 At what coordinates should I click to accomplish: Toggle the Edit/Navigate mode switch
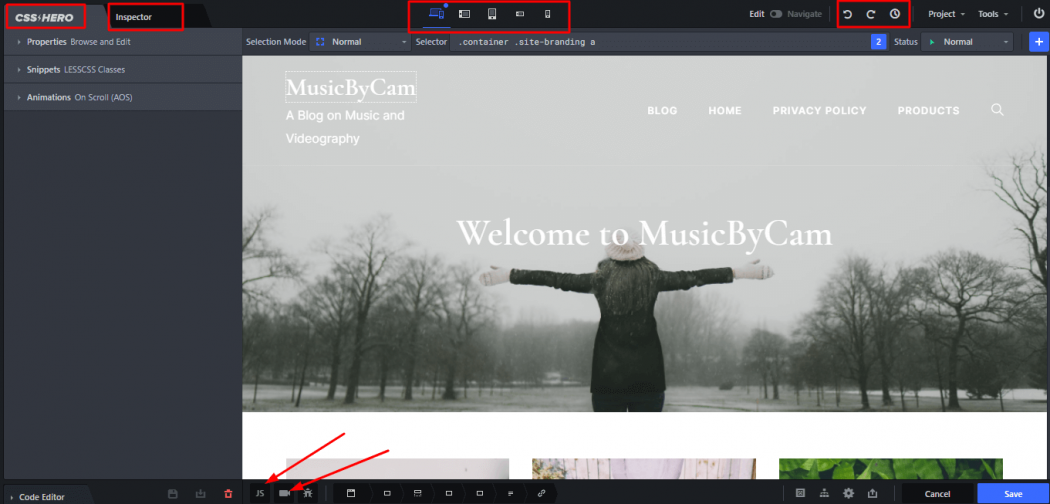pyautogui.click(x=775, y=14)
